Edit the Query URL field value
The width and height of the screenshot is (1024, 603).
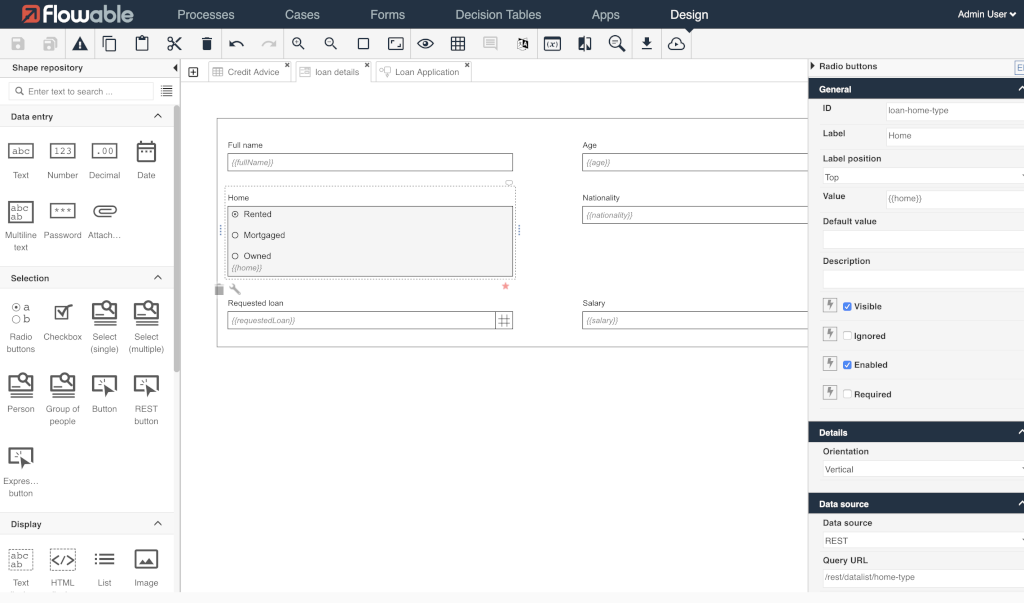click(x=920, y=577)
